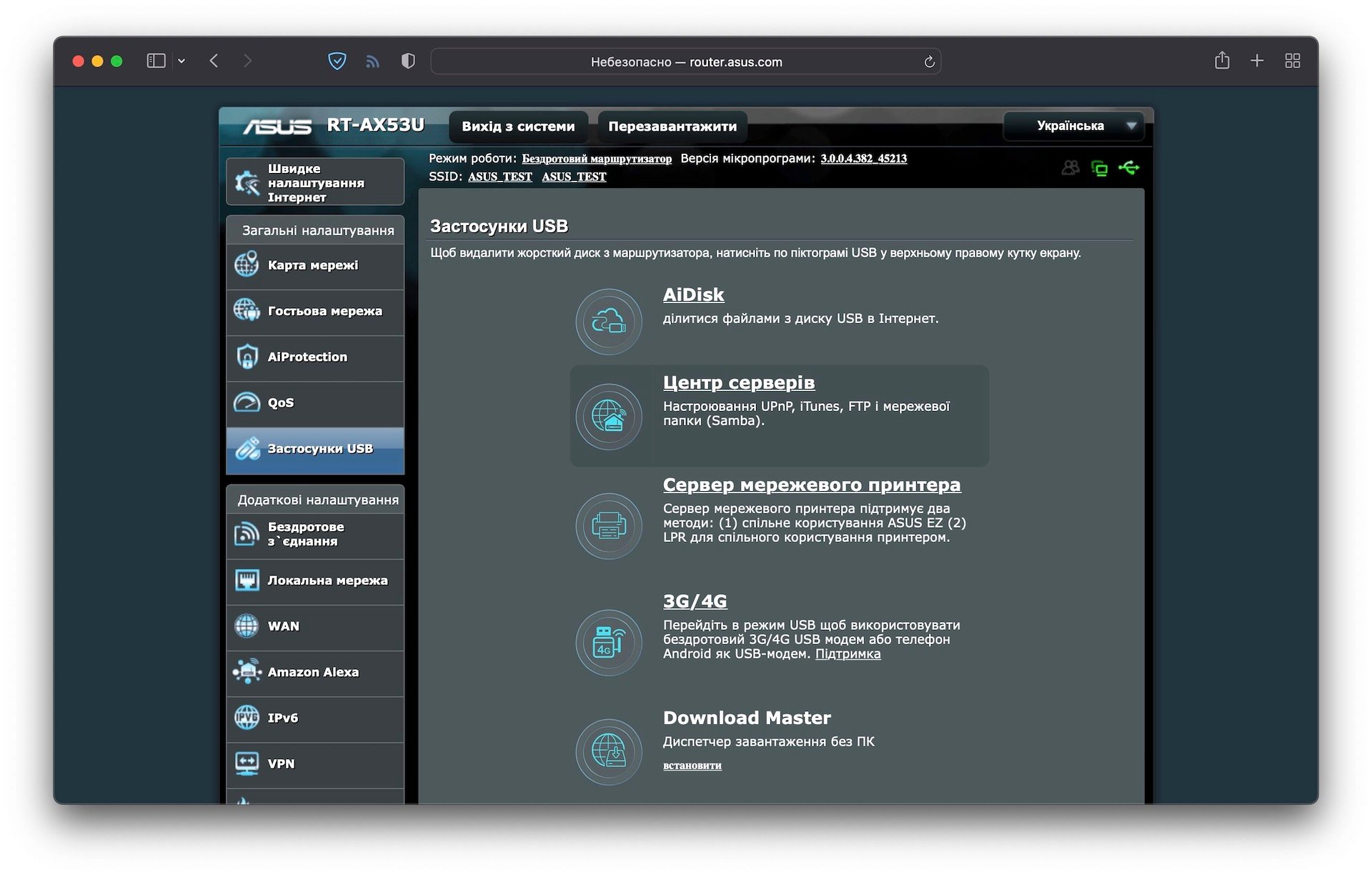
Task: Open the 3G/4G link
Action: pyautogui.click(x=695, y=601)
